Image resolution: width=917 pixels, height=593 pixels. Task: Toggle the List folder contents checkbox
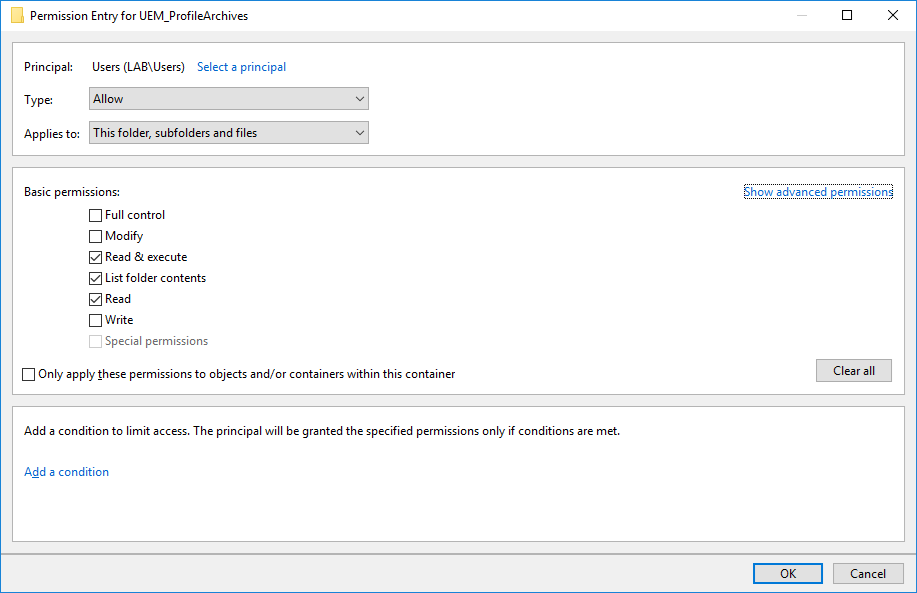point(96,278)
